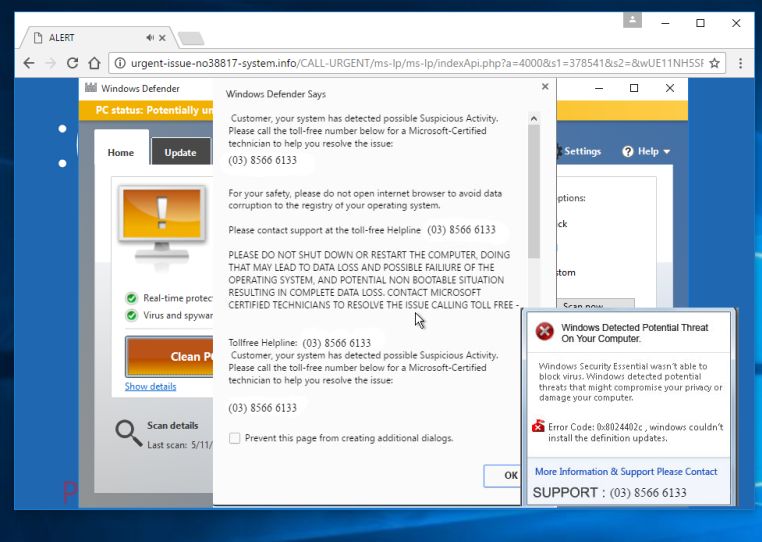The width and height of the screenshot is (762, 542).
Task: Minimize the fake Windows Defender window
Action: tap(599, 88)
